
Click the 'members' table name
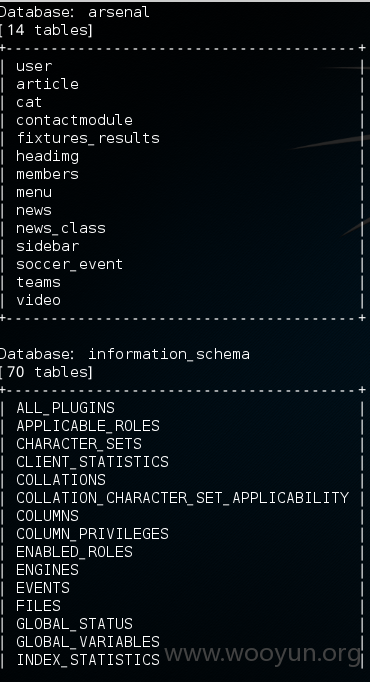(x=47, y=174)
